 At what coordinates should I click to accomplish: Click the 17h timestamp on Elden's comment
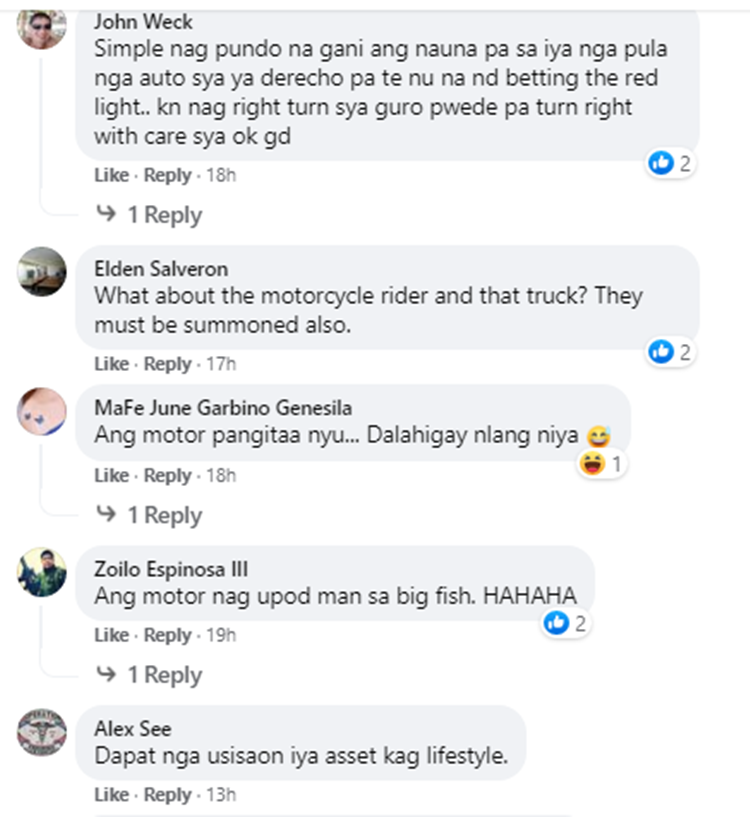(221, 364)
